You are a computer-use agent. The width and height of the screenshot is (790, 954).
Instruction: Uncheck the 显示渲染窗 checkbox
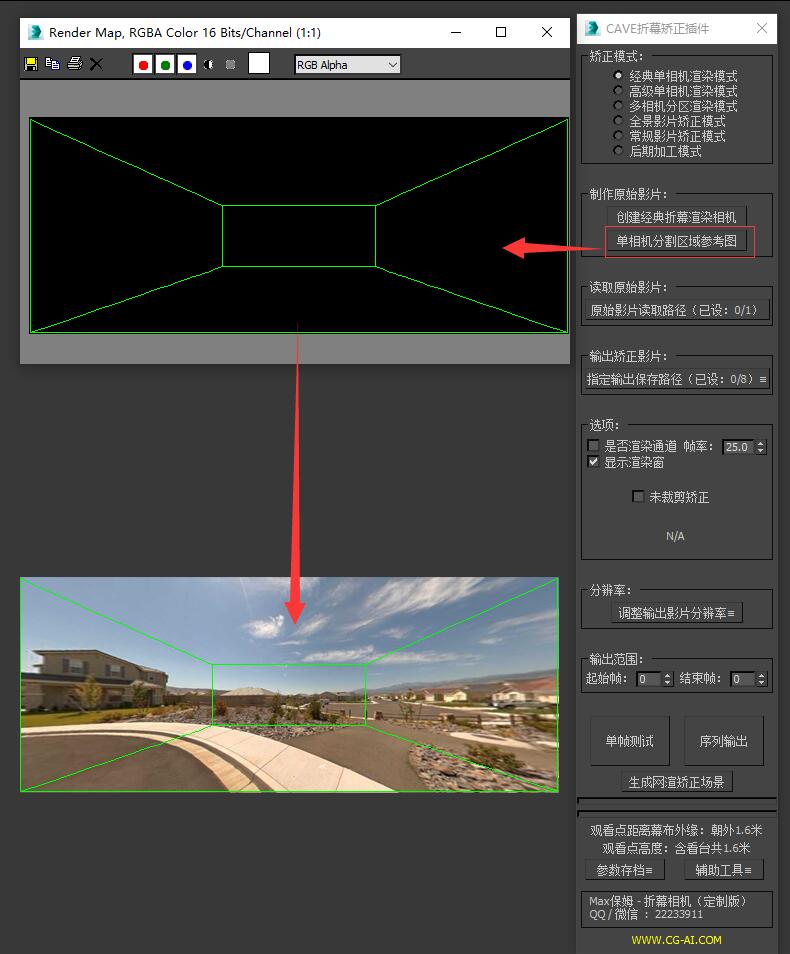click(x=594, y=462)
